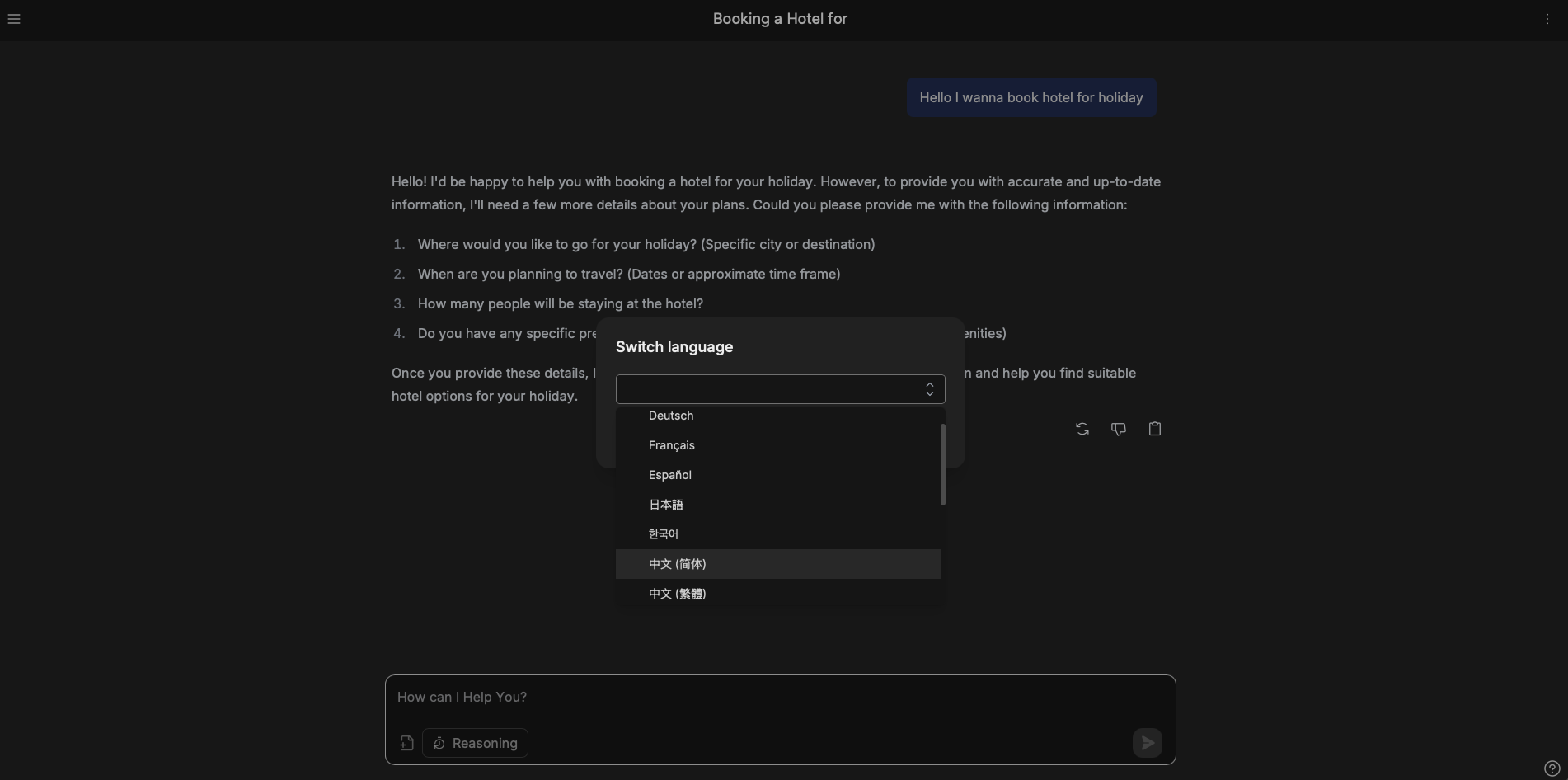Choose Español in the language dropdown
The image size is (1568, 780).
pos(670,475)
